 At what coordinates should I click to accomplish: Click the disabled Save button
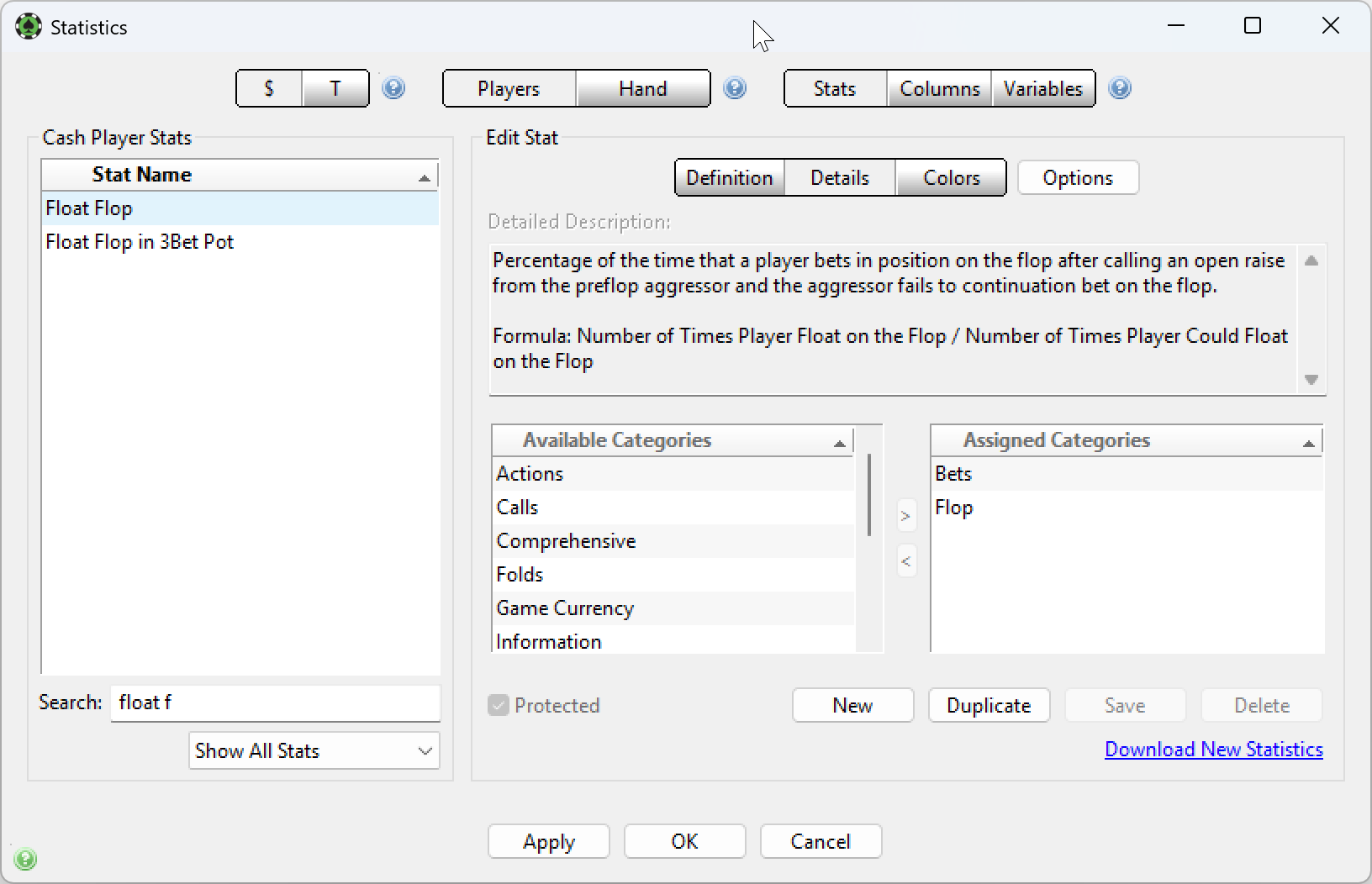pos(1125,705)
